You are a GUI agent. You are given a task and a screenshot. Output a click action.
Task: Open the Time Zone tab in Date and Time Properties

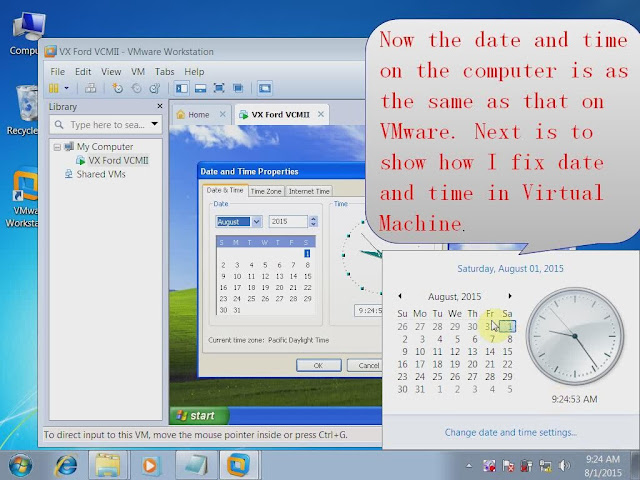pos(266,191)
